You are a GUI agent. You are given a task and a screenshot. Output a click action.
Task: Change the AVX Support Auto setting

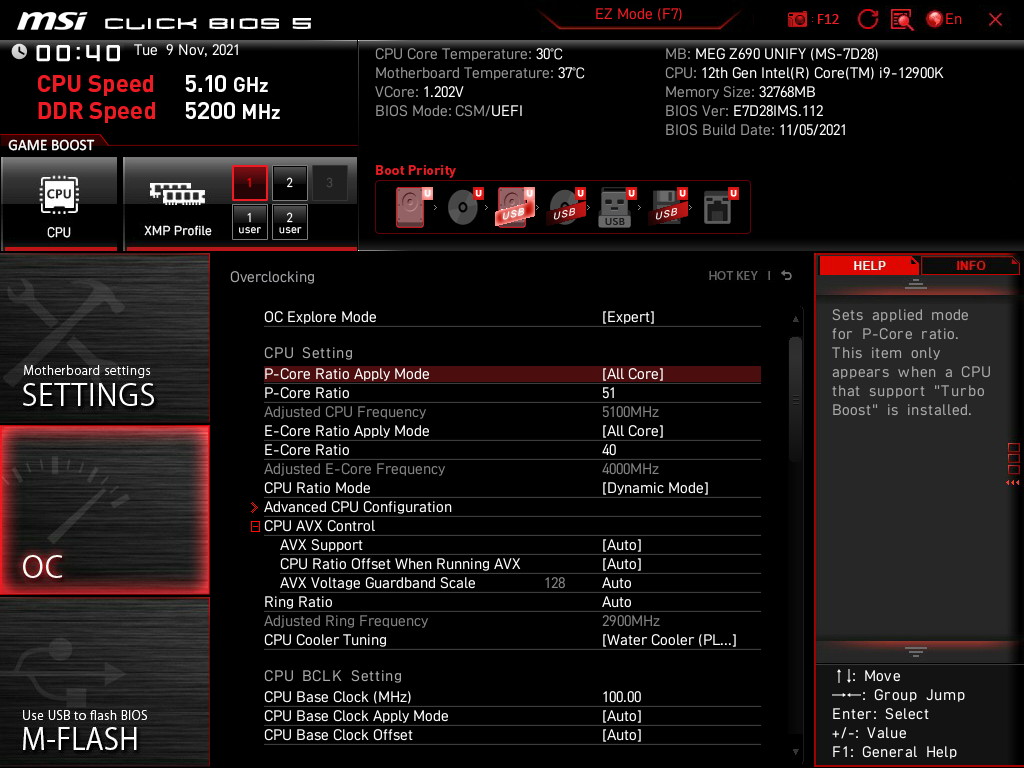[x=622, y=545]
